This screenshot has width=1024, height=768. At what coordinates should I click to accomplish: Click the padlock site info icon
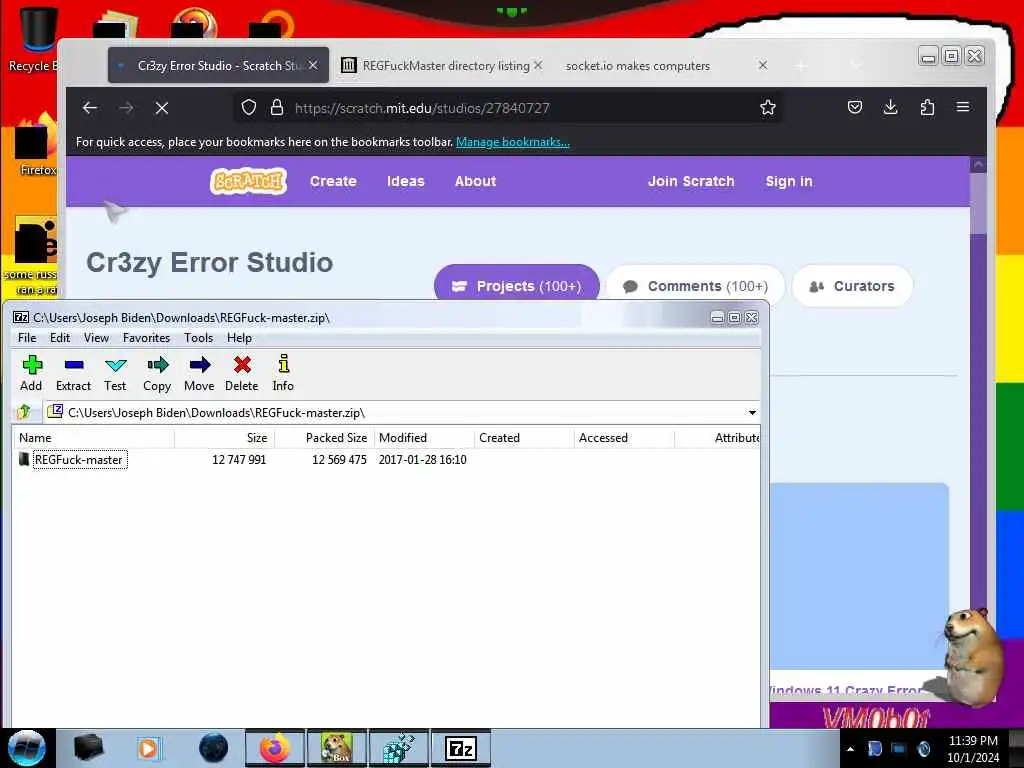(x=277, y=108)
